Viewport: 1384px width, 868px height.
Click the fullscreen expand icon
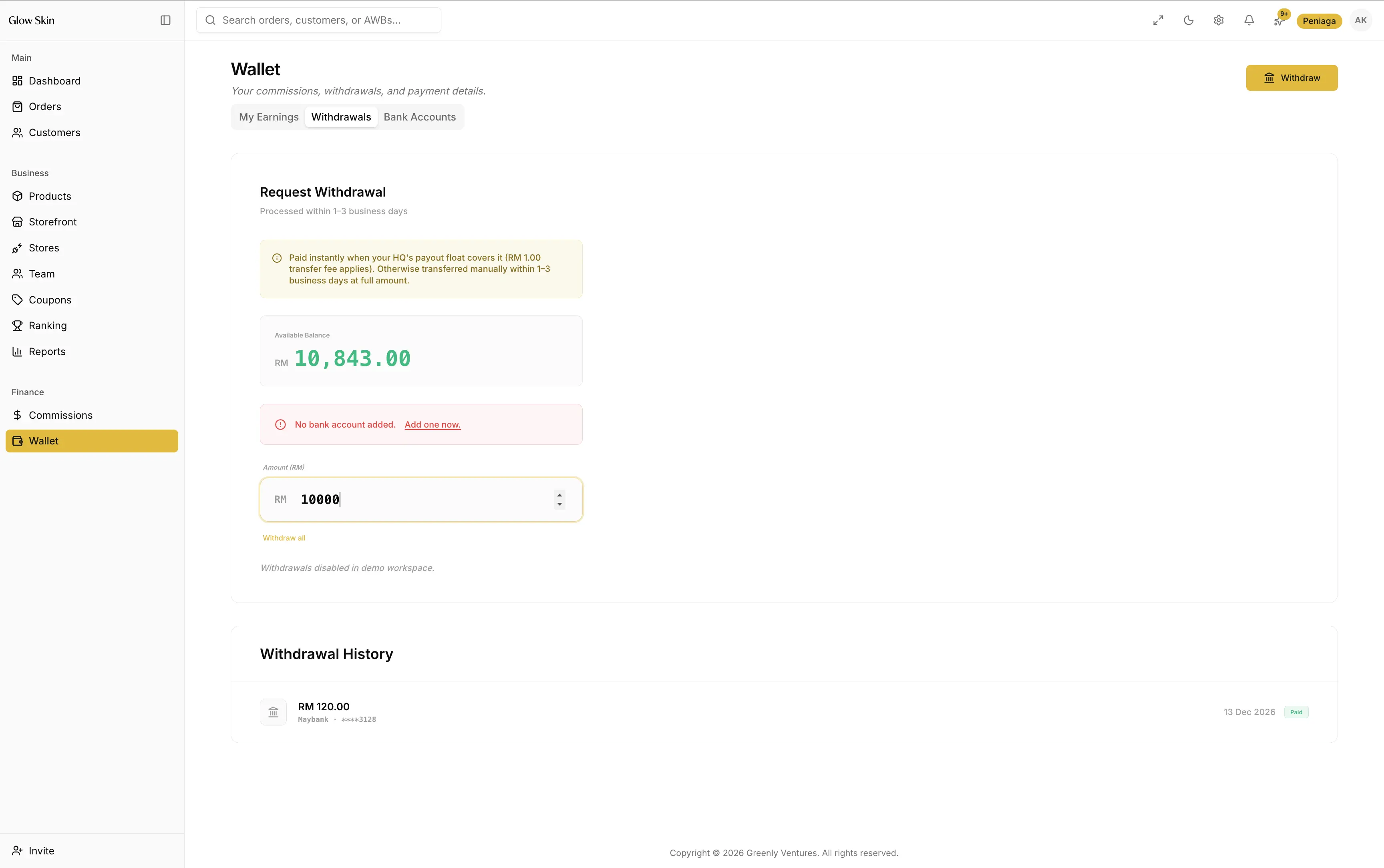(1158, 20)
